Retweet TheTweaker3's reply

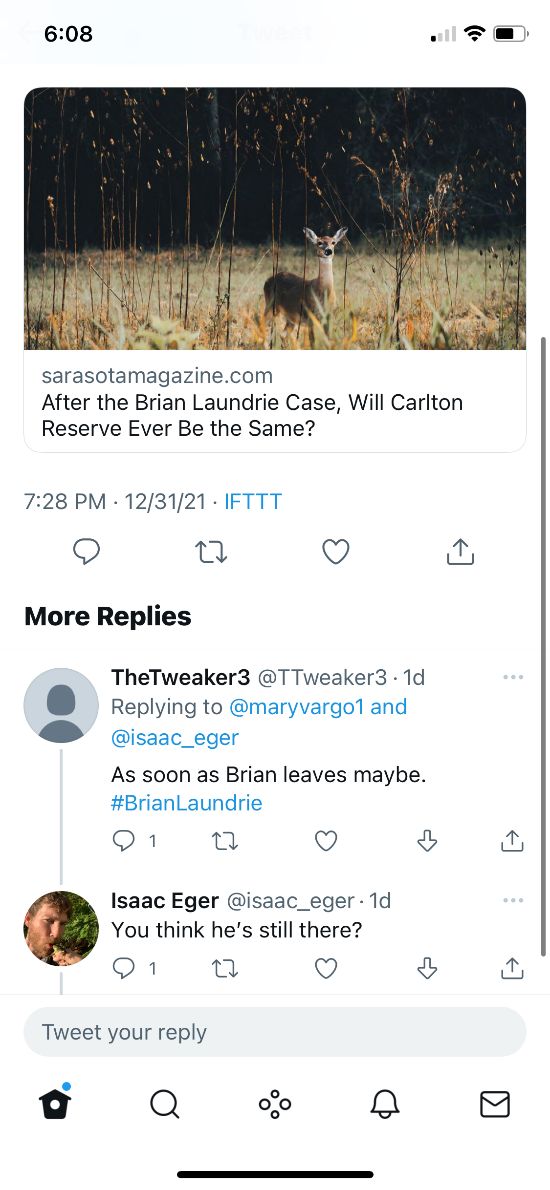[x=225, y=841]
